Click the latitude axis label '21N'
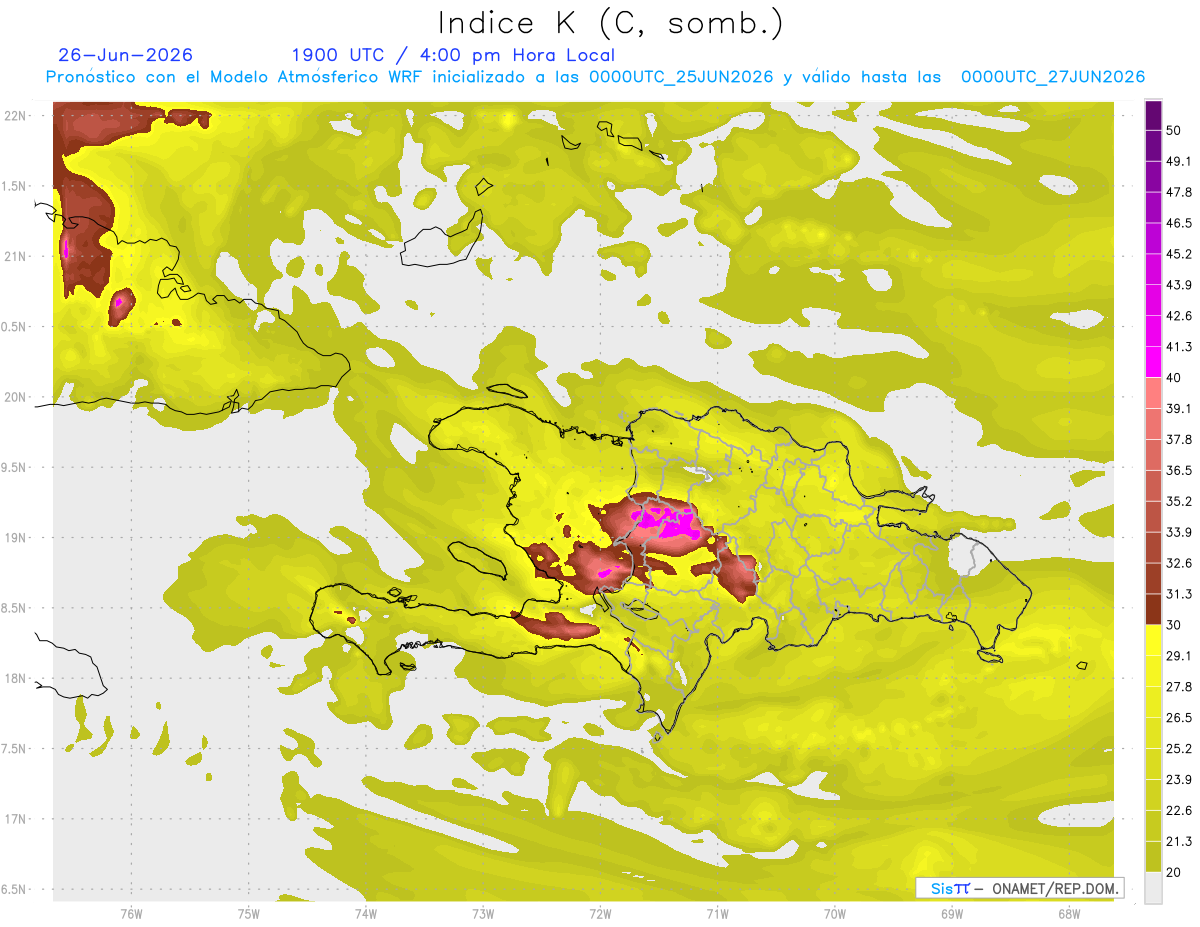1200x927 pixels. click(15, 256)
